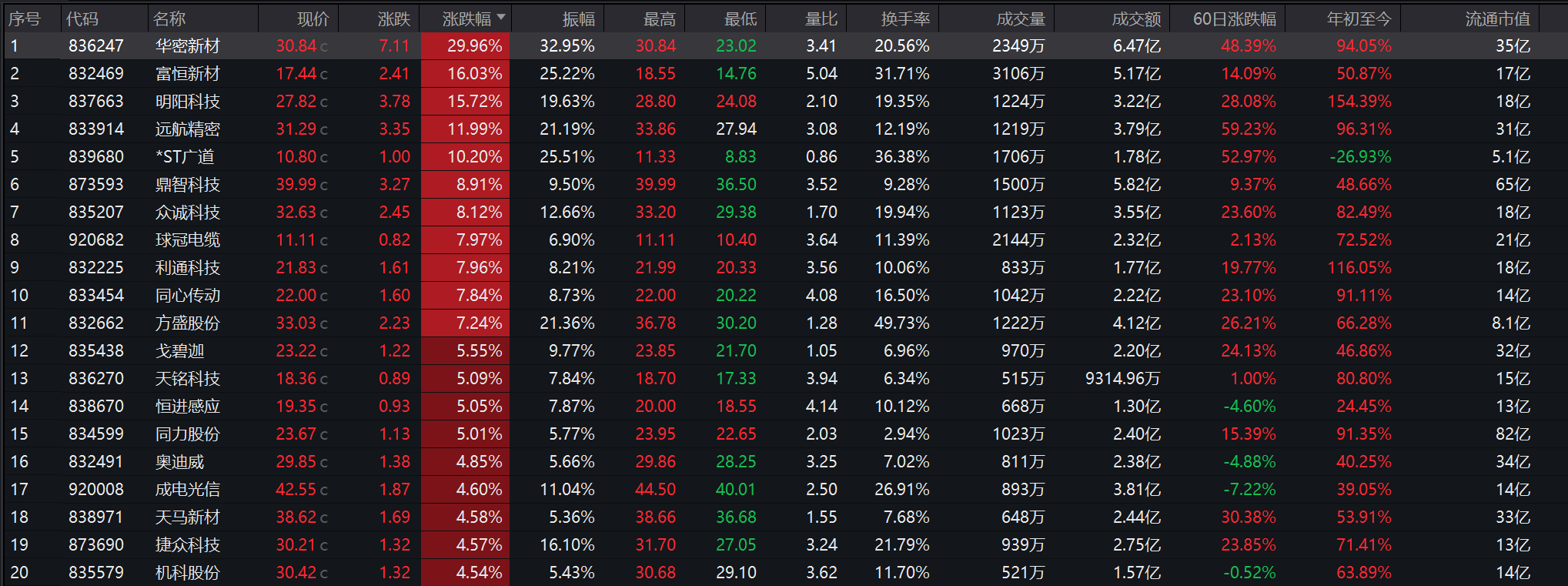Sort by 代码 column header
The image size is (1568, 586).
tap(82, 18)
